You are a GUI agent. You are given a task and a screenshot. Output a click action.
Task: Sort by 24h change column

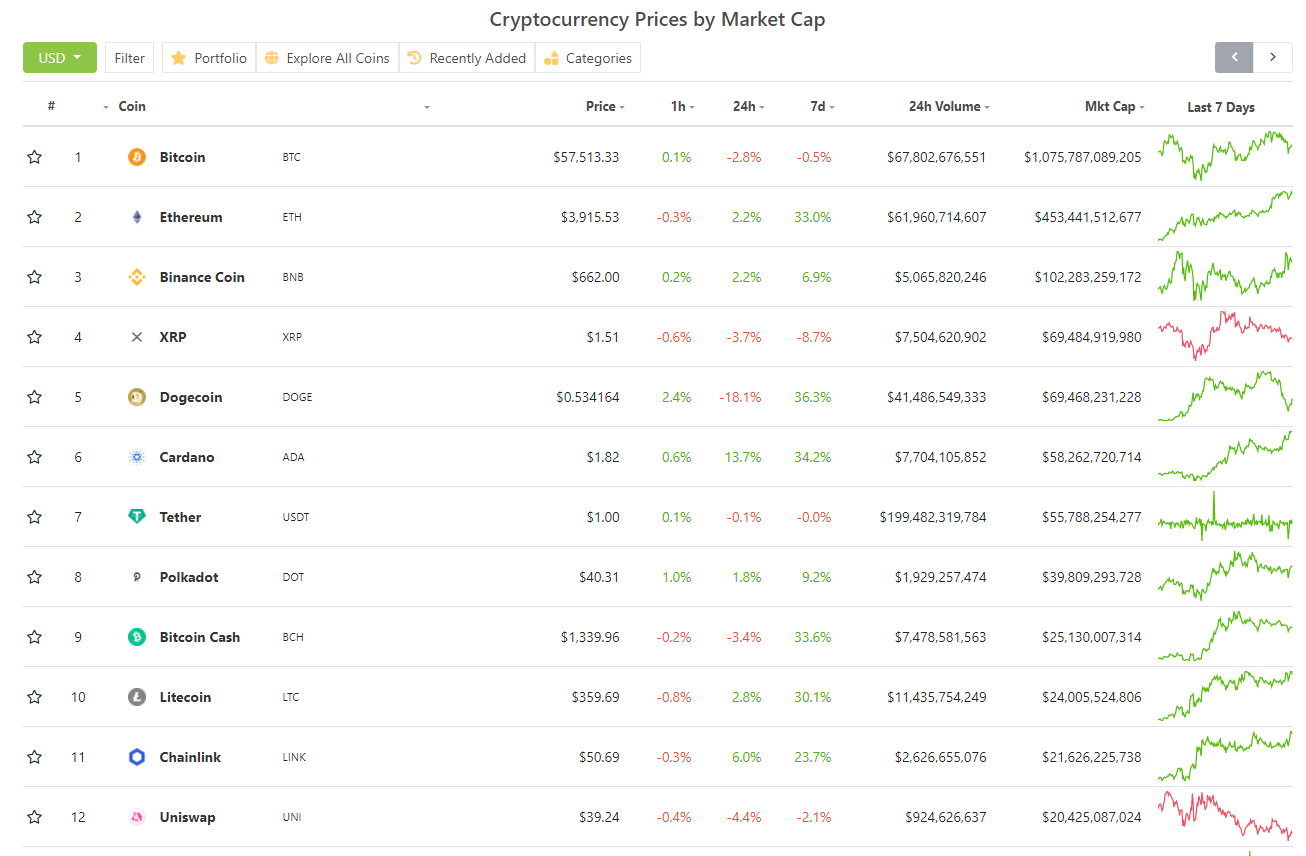click(748, 106)
